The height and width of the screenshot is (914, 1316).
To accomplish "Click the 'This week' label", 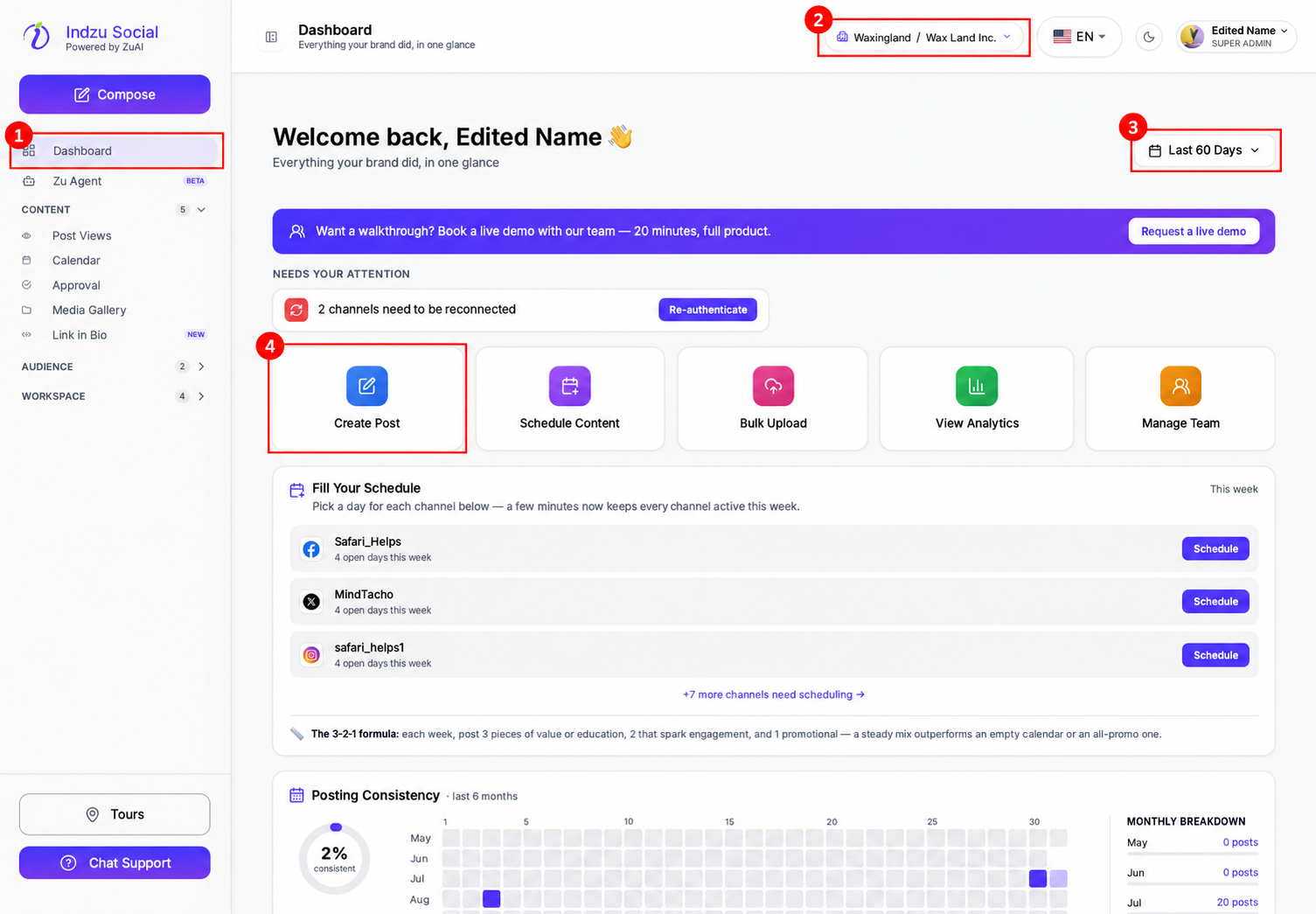I will point(1234,489).
